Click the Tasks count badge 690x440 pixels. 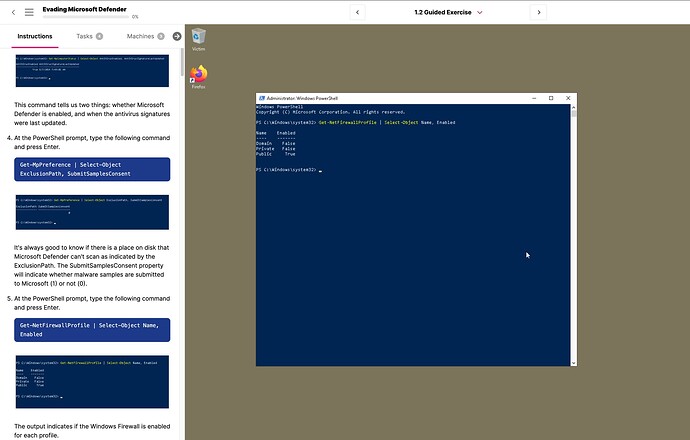click(99, 36)
